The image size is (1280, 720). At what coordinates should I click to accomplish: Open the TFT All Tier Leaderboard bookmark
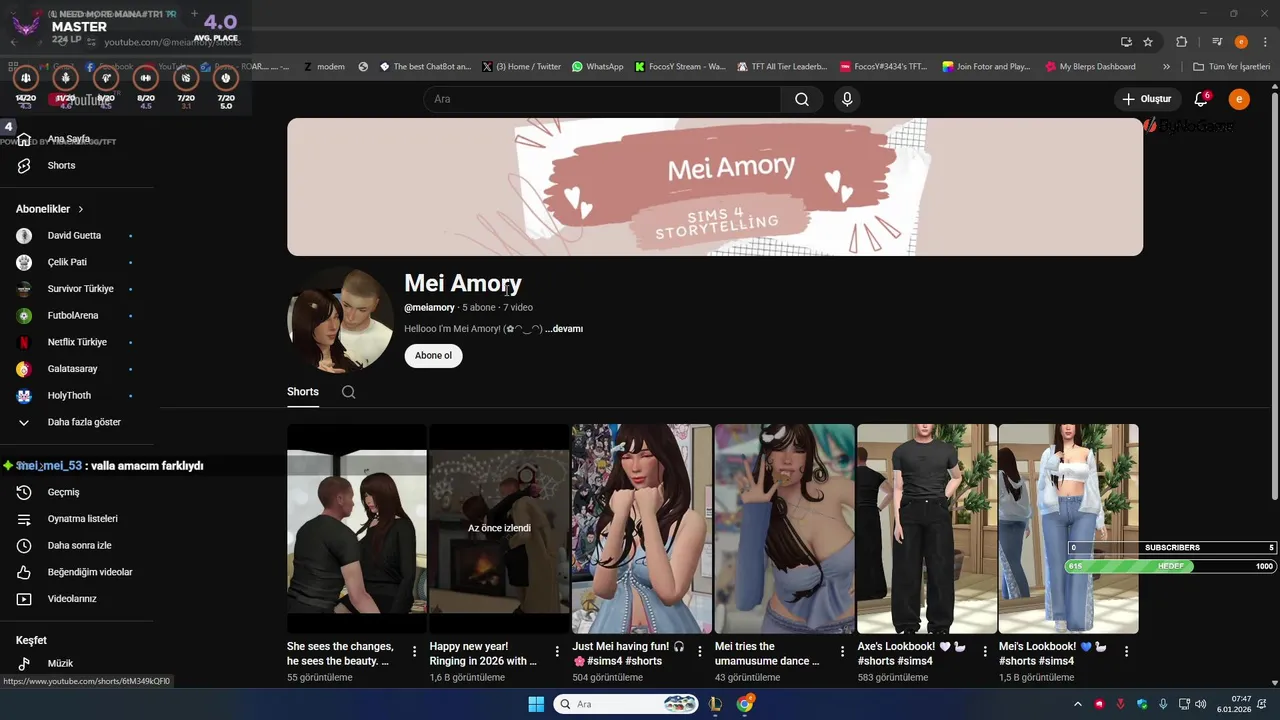782,67
